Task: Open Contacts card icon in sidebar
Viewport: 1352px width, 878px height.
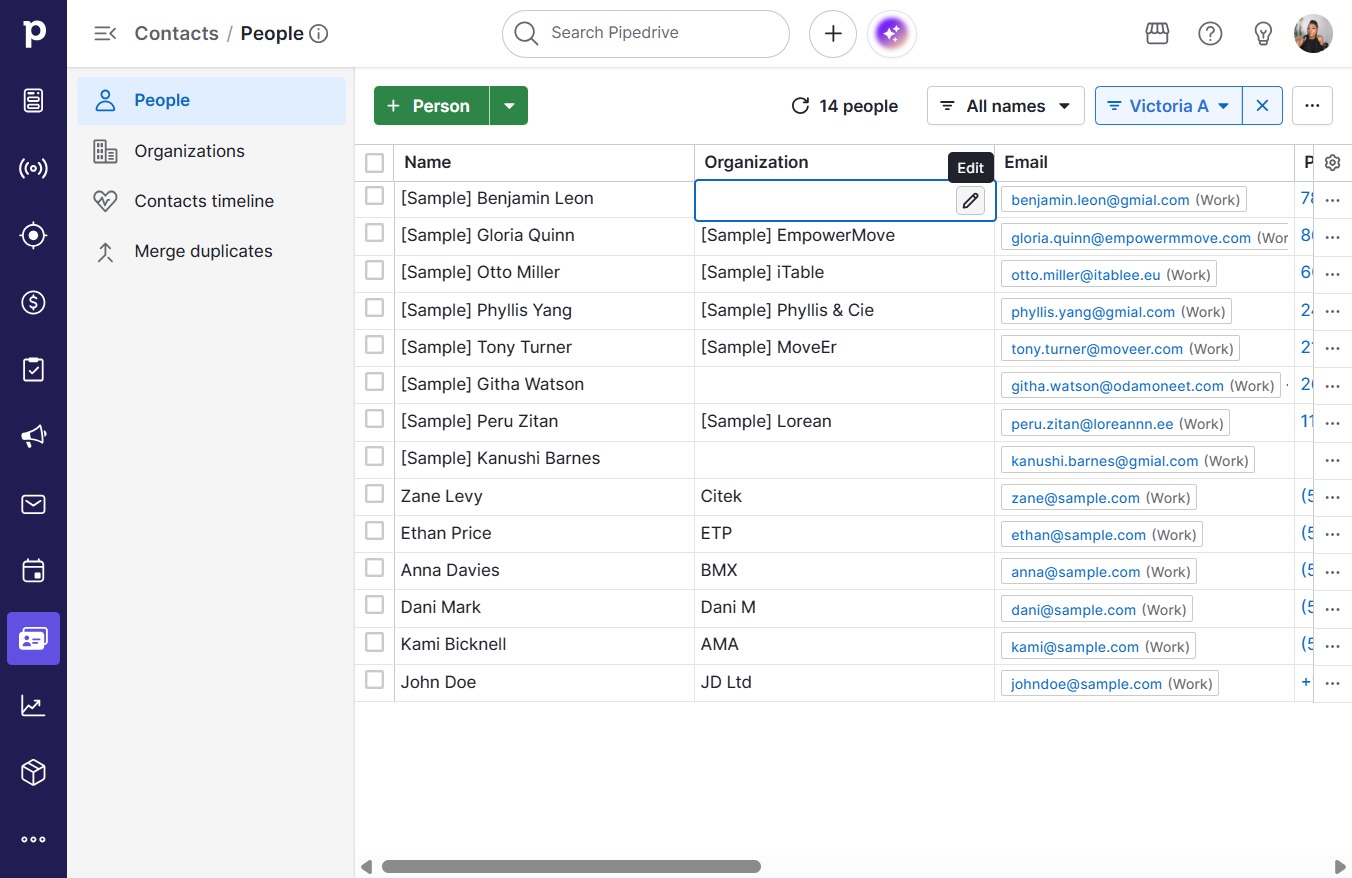Action: 33,638
